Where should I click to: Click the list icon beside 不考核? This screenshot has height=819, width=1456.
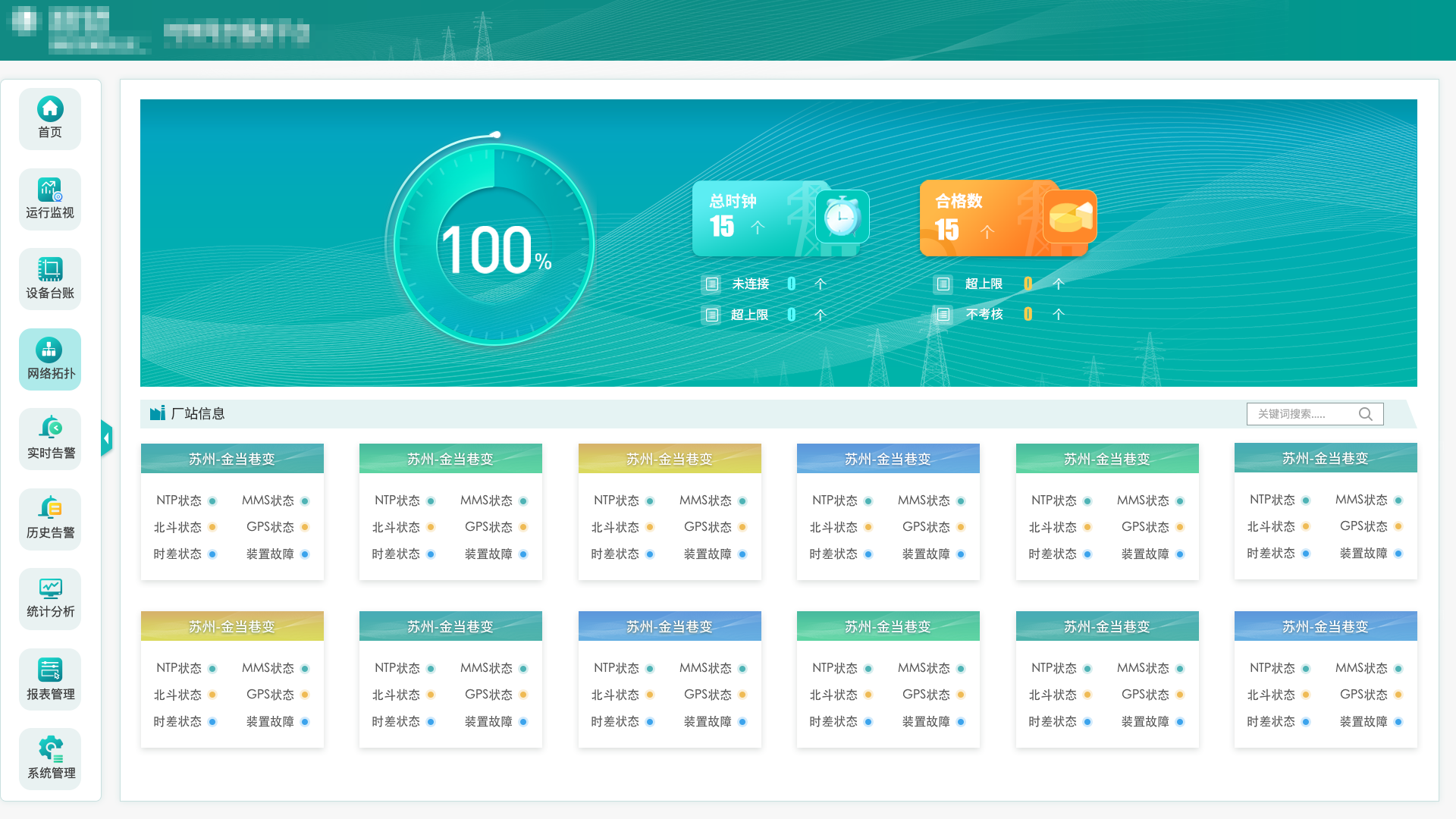(943, 315)
